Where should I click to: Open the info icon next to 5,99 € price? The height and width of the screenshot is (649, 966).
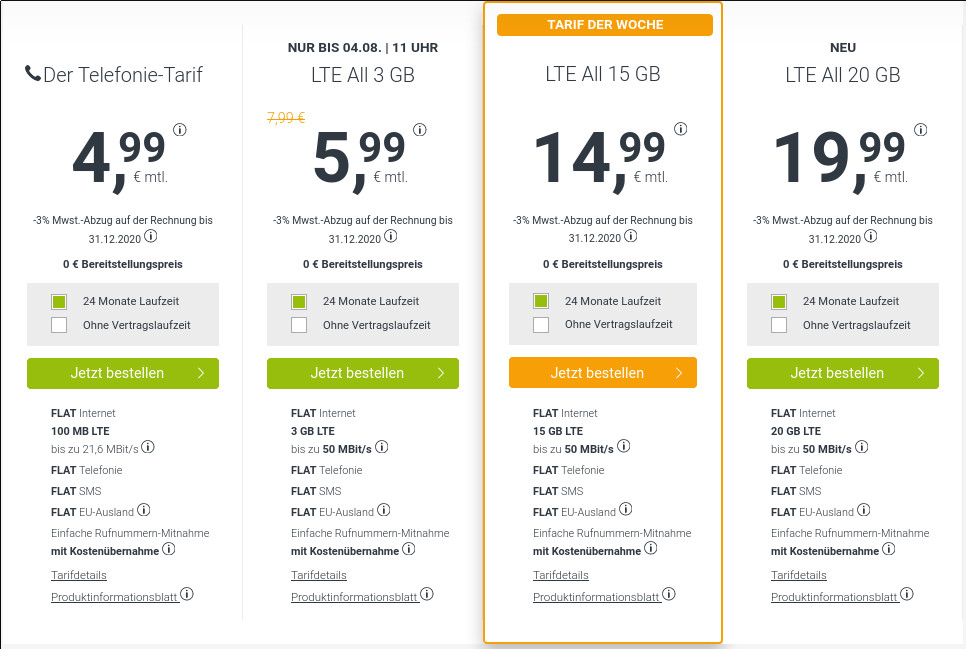click(420, 129)
